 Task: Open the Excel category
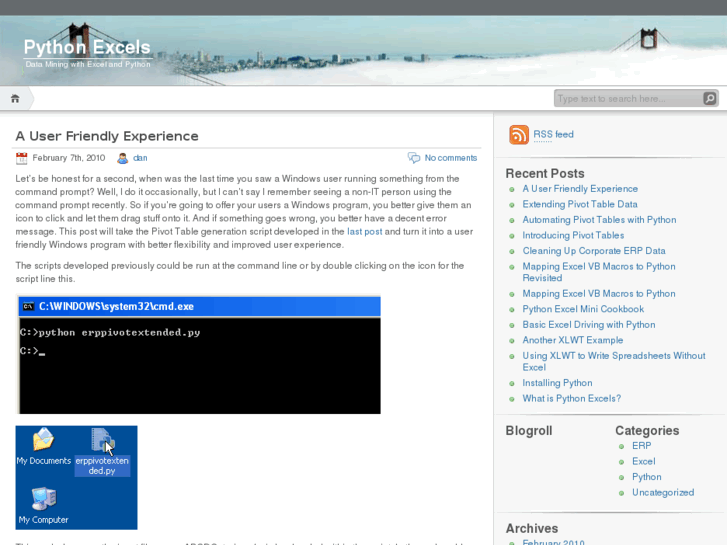[644, 462]
